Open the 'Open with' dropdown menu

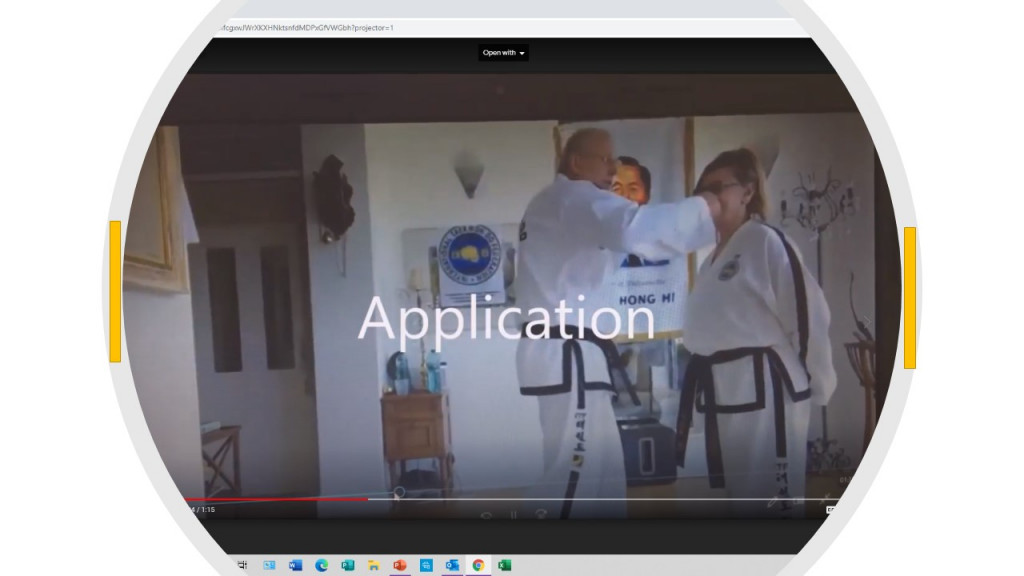[x=503, y=53]
